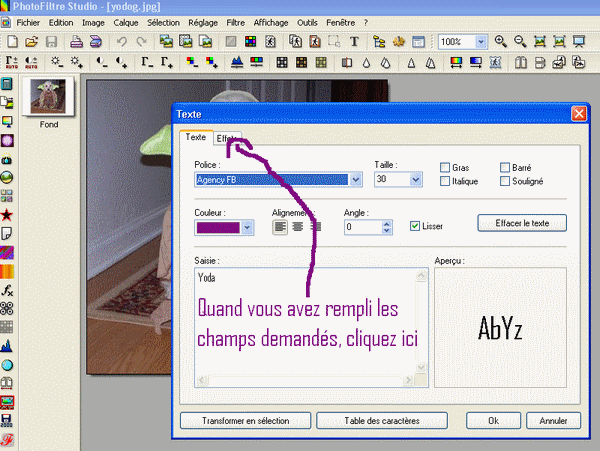Enable the Gras checkbox
This screenshot has height=451, width=600.
coord(445,168)
